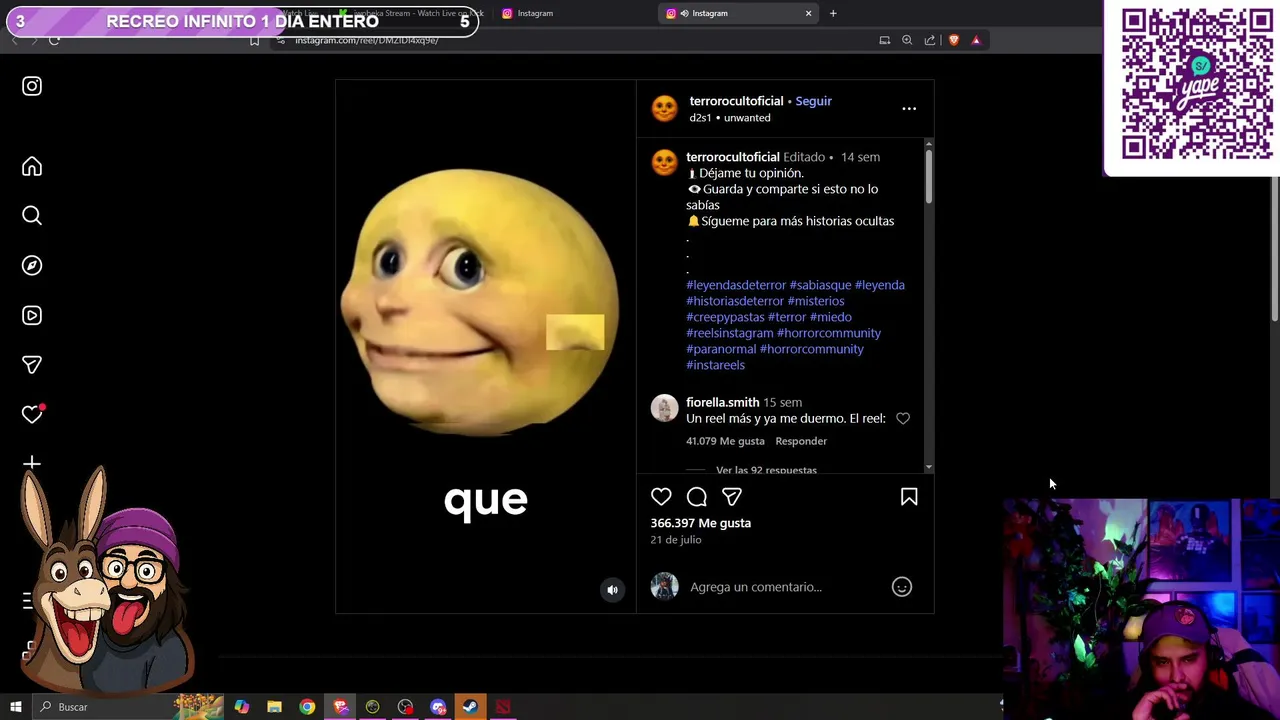Open Reels icon in sidebar
Screen dimensions: 1280x720
coord(32,315)
